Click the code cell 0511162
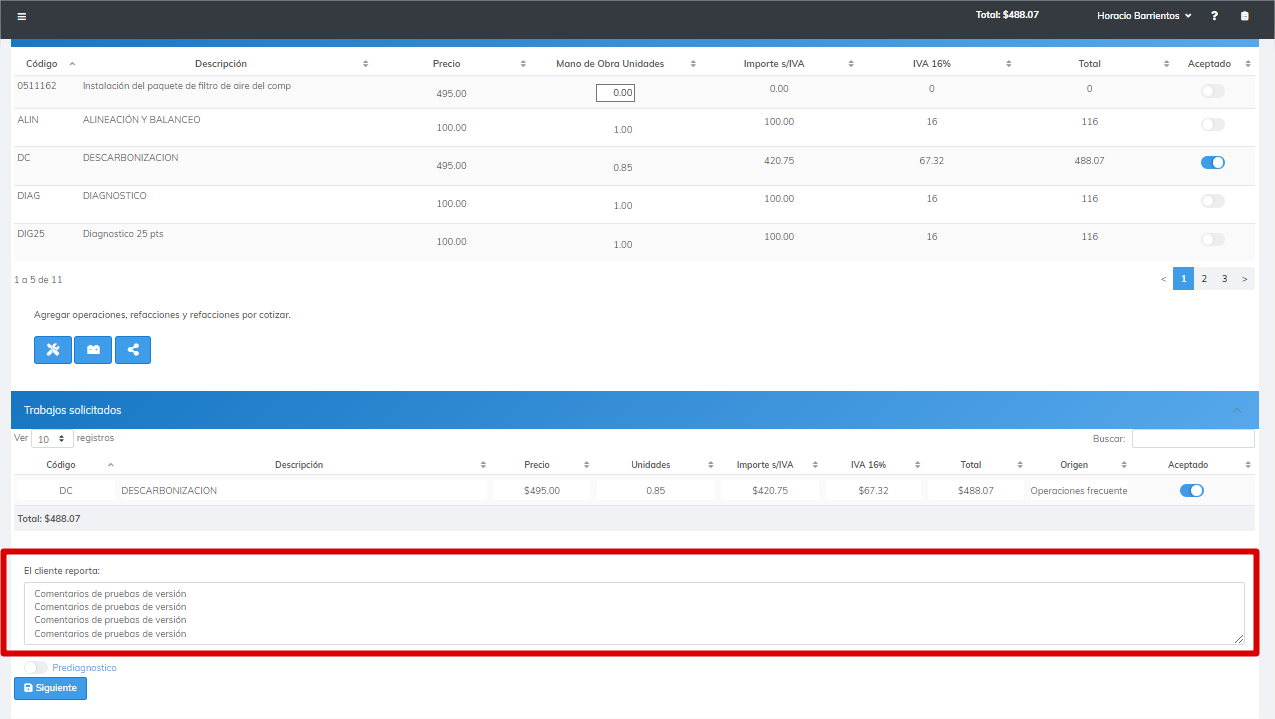The height and width of the screenshot is (719, 1275). coord(37,86)
